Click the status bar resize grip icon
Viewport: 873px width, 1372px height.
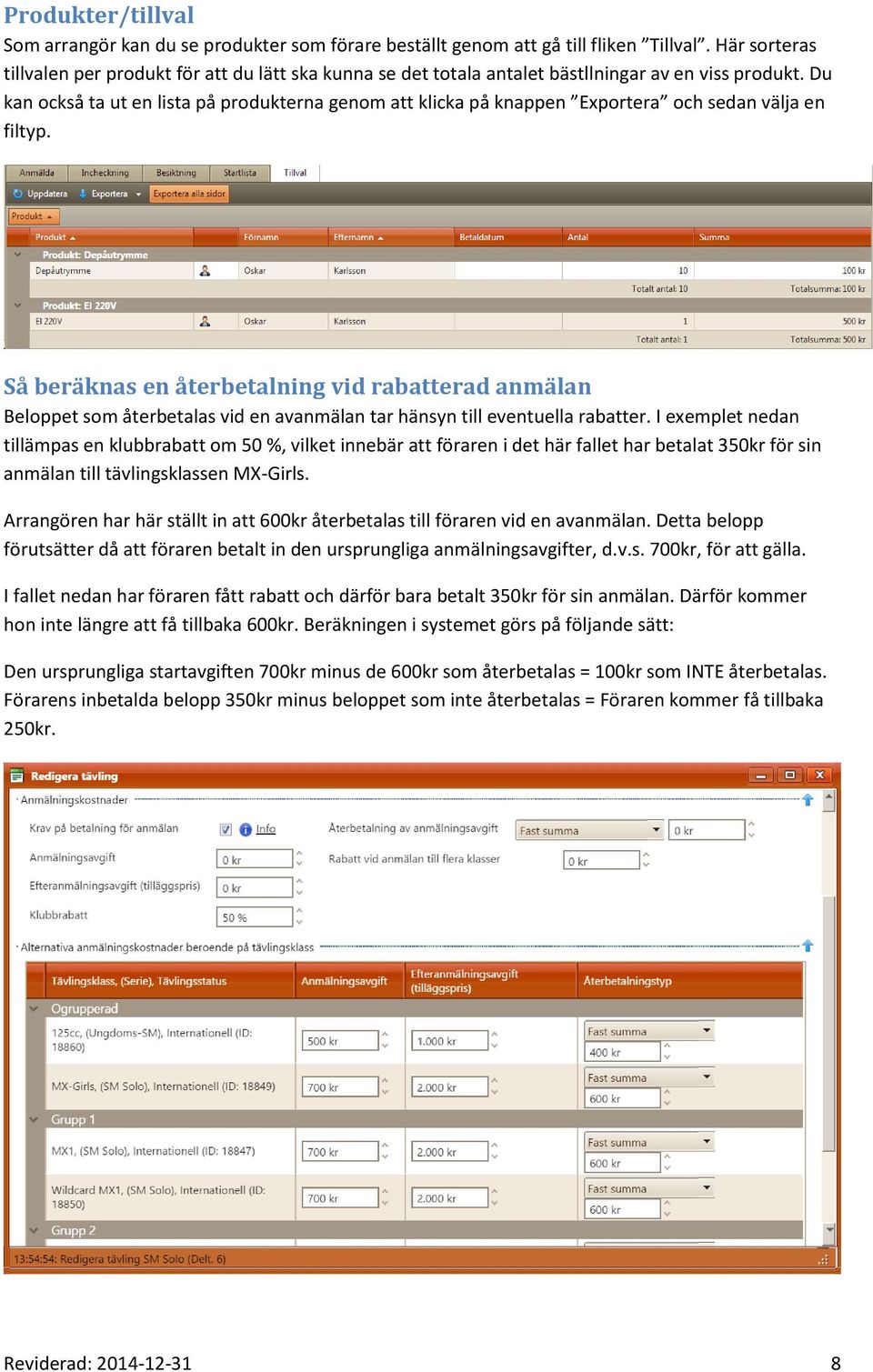click(823, 1259)
